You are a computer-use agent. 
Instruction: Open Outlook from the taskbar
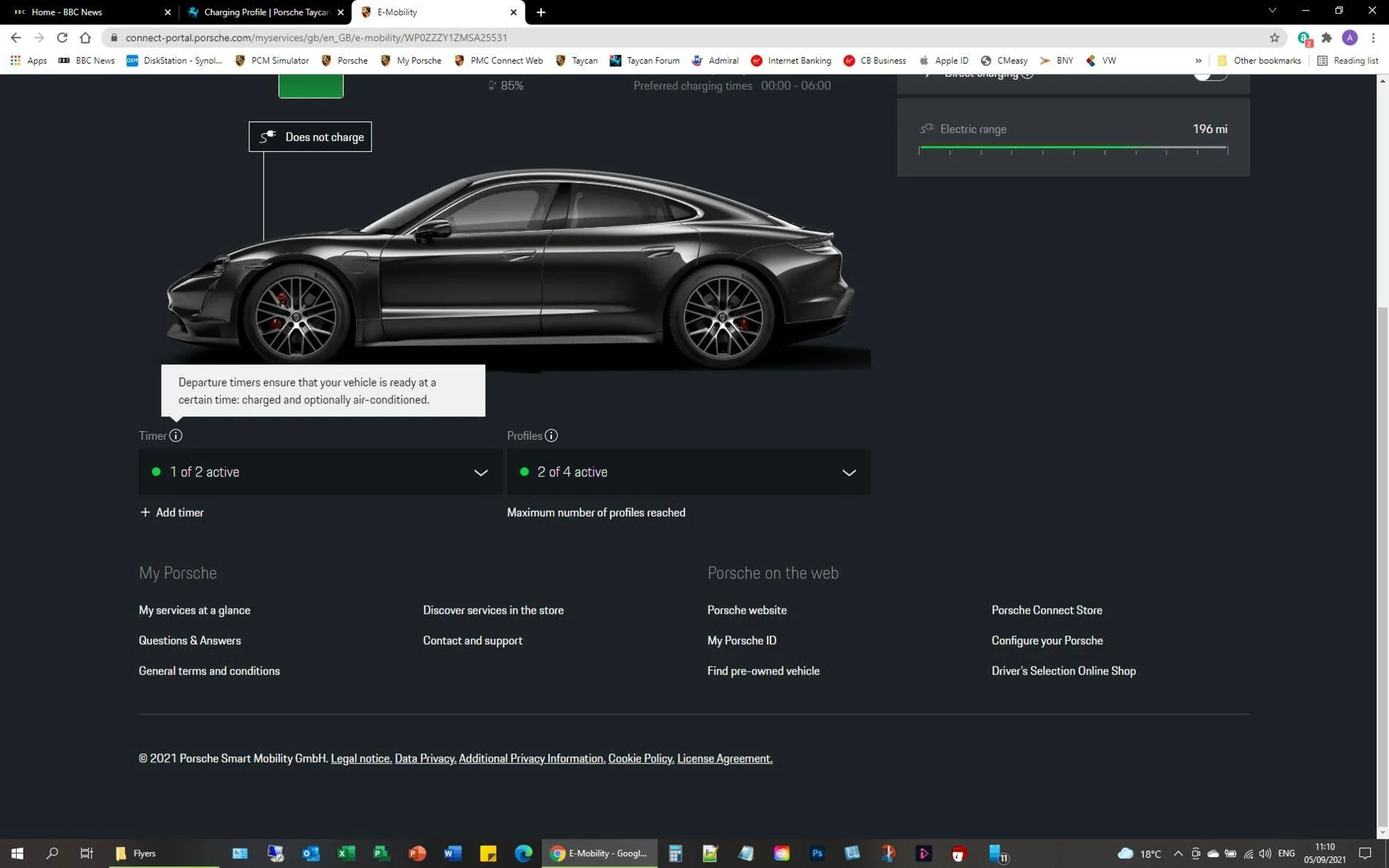pos(311,853)
